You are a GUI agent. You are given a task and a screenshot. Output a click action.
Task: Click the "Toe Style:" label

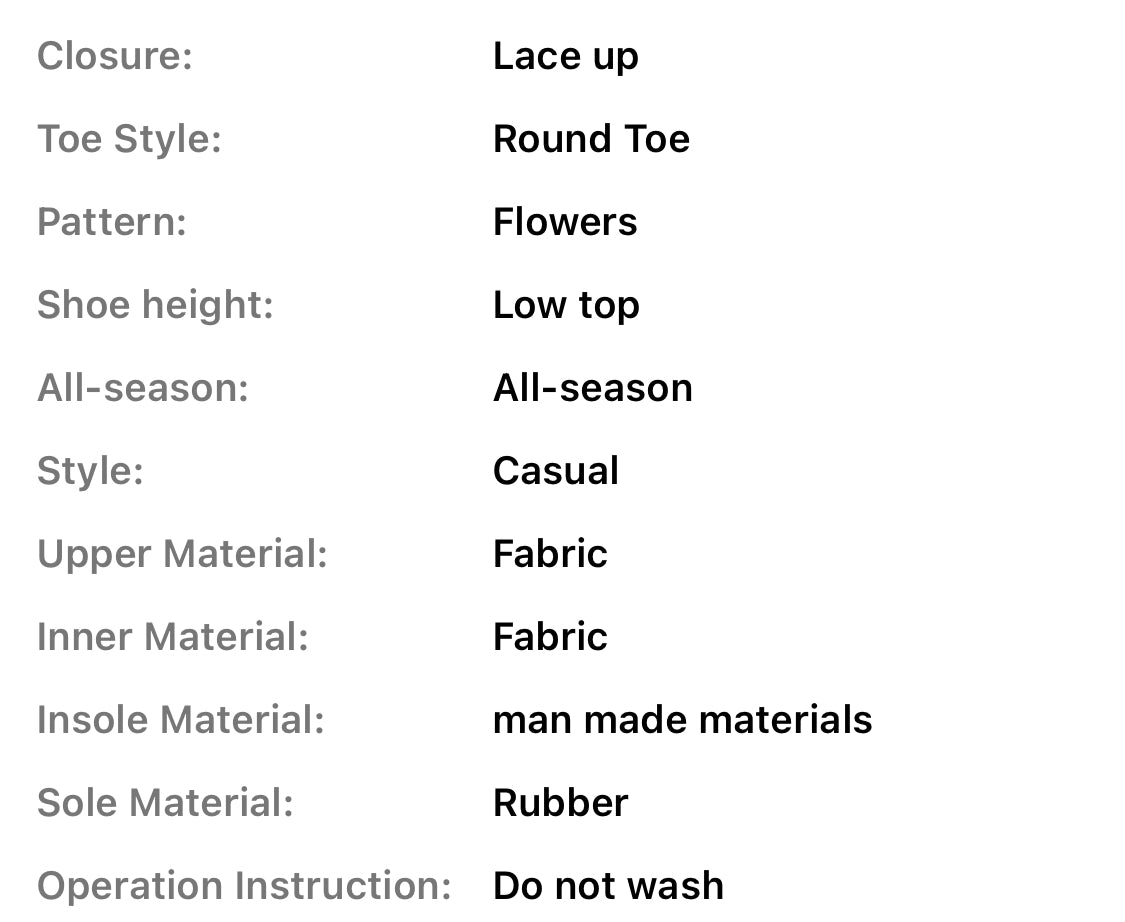(129, 139)
